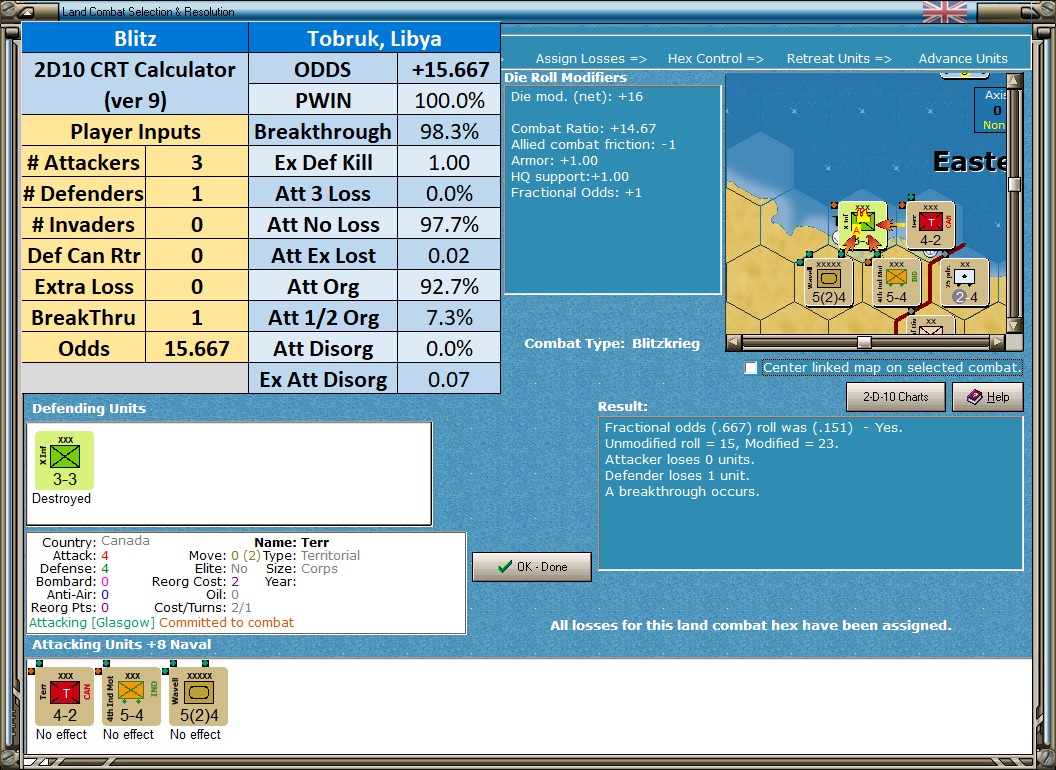
Task: Click the Combat Type: Blitzkrieg label
Action: coord(612,344)
